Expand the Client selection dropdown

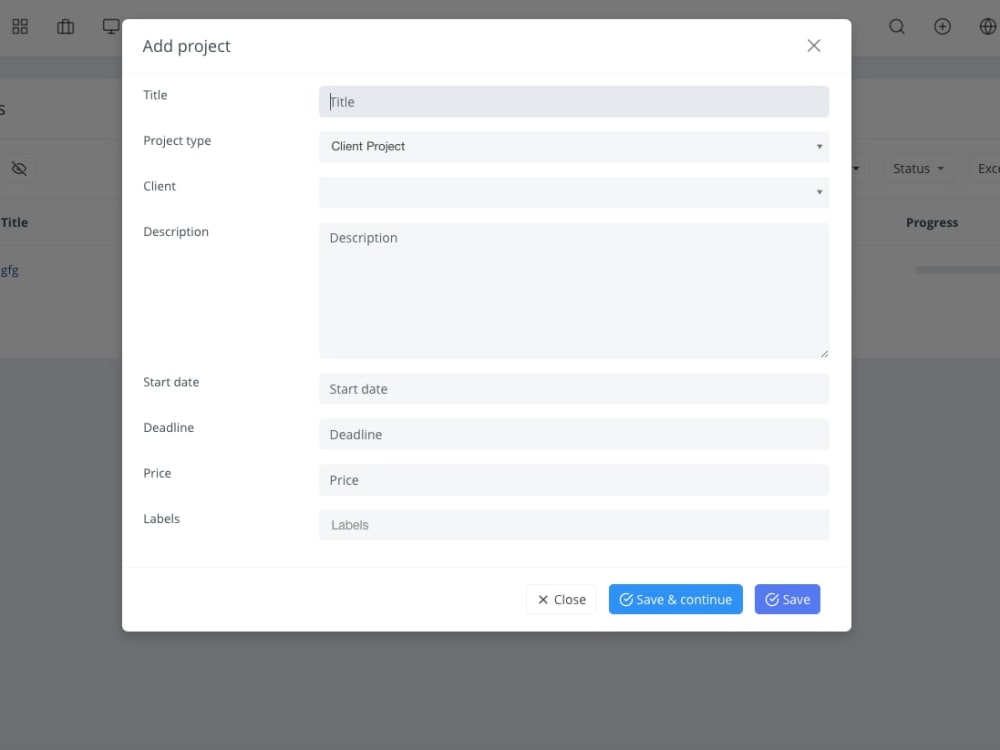pyautogui.click(x=574, y=192)
